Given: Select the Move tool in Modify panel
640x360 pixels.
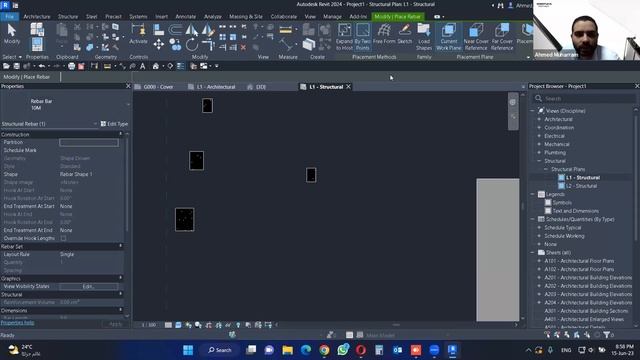Looking at the screenshot, I should [159, 44].
